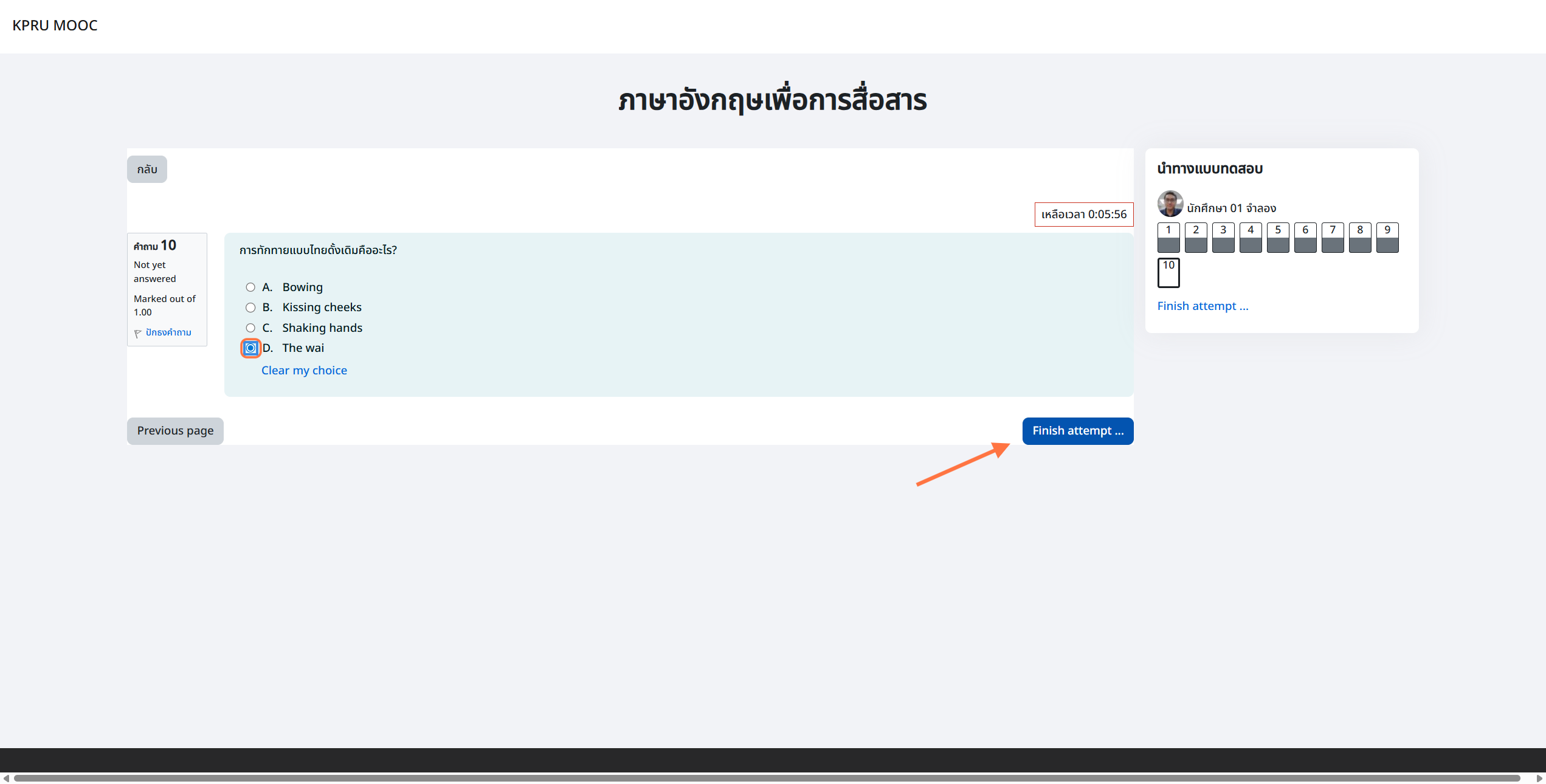Select radio option D. The wai
The width and height of the screenshot is (1546, 784).
click(250, 348)
